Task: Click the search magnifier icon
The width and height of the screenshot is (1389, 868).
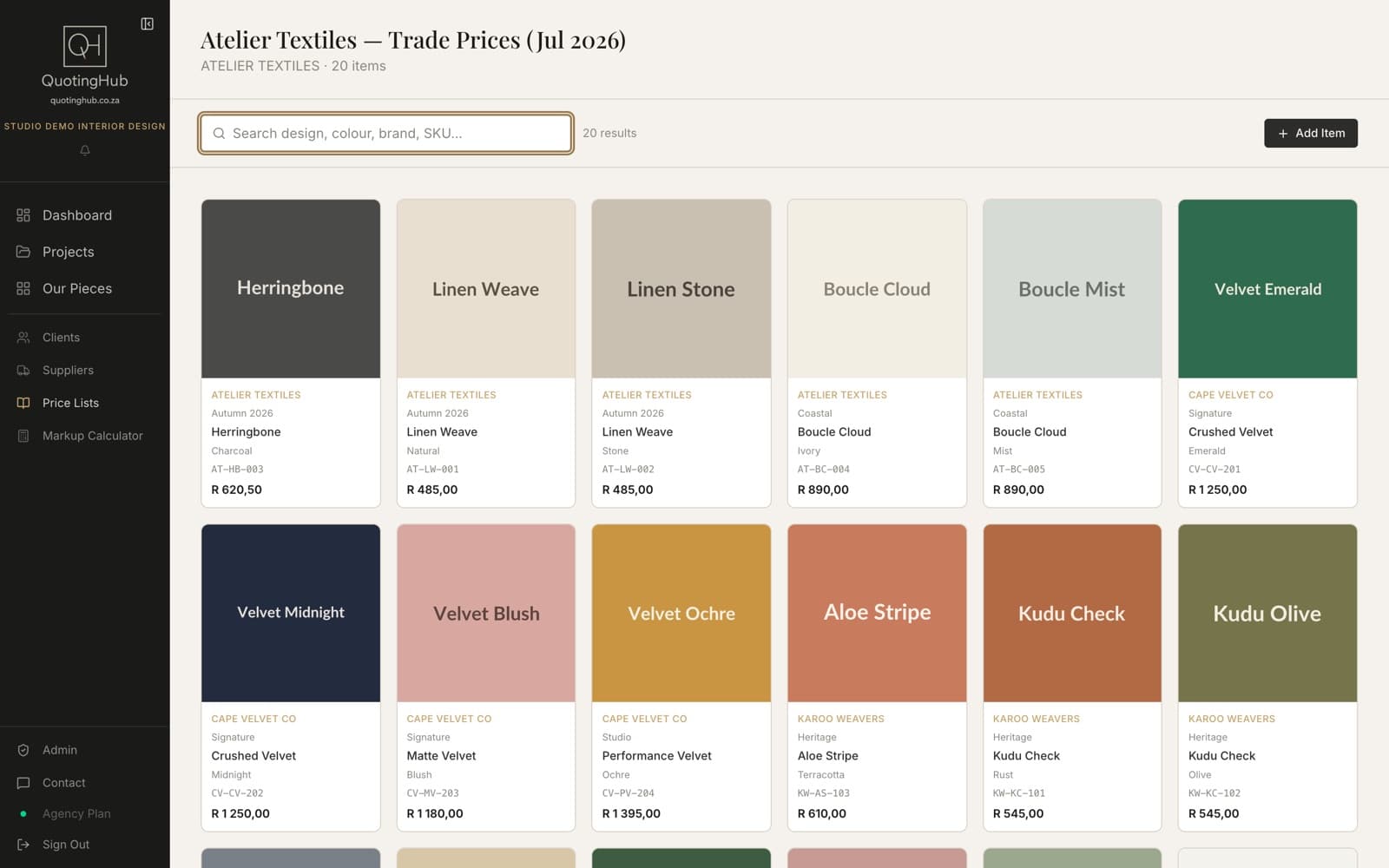Action: (219, 133)
